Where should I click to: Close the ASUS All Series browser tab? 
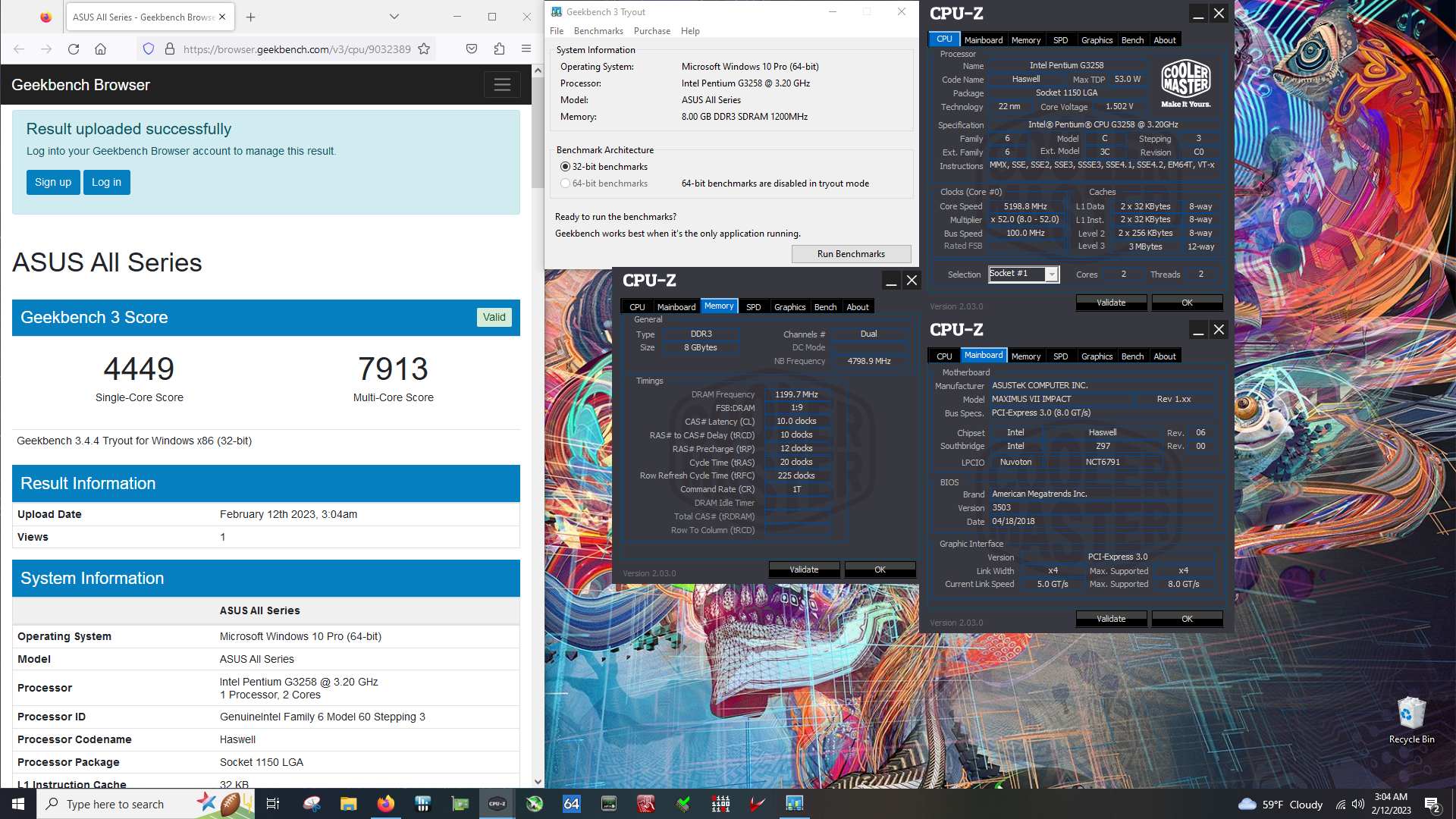pos(222,17)
